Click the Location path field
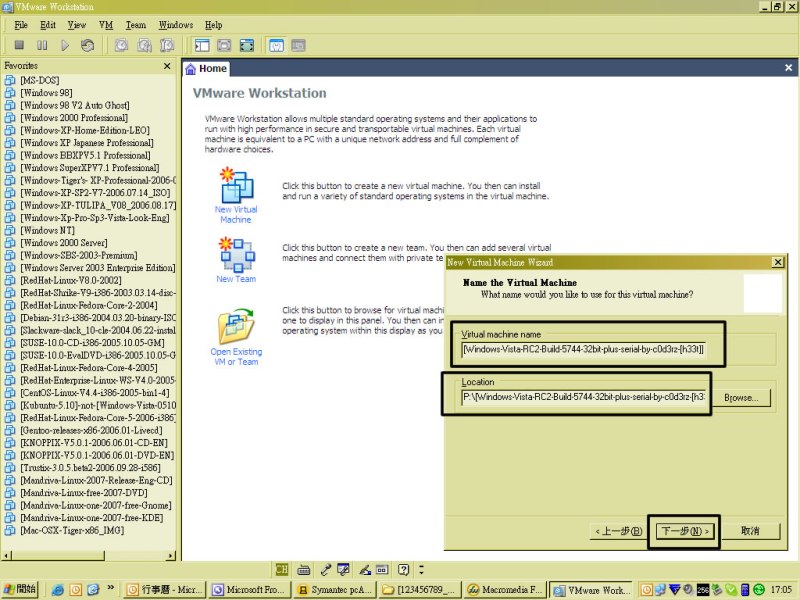 583,397
